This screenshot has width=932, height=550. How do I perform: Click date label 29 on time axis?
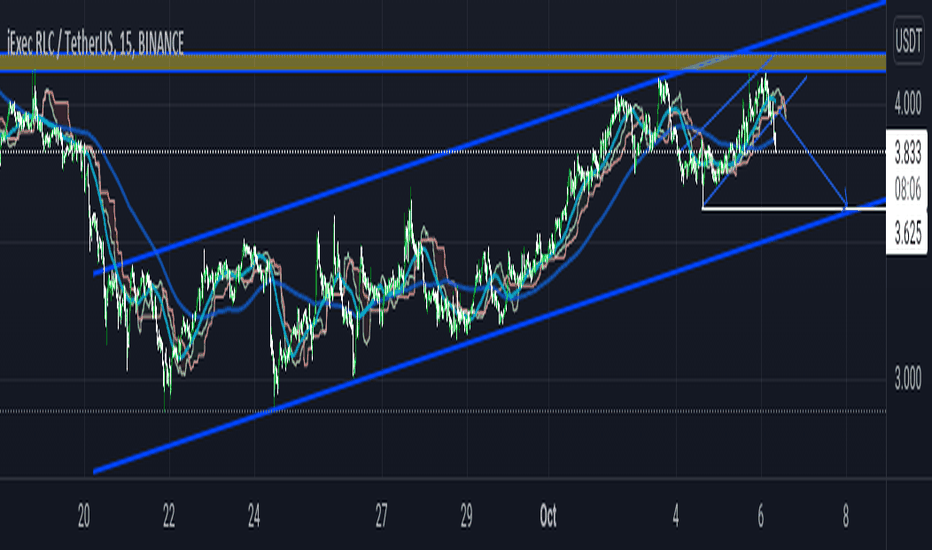466,516
